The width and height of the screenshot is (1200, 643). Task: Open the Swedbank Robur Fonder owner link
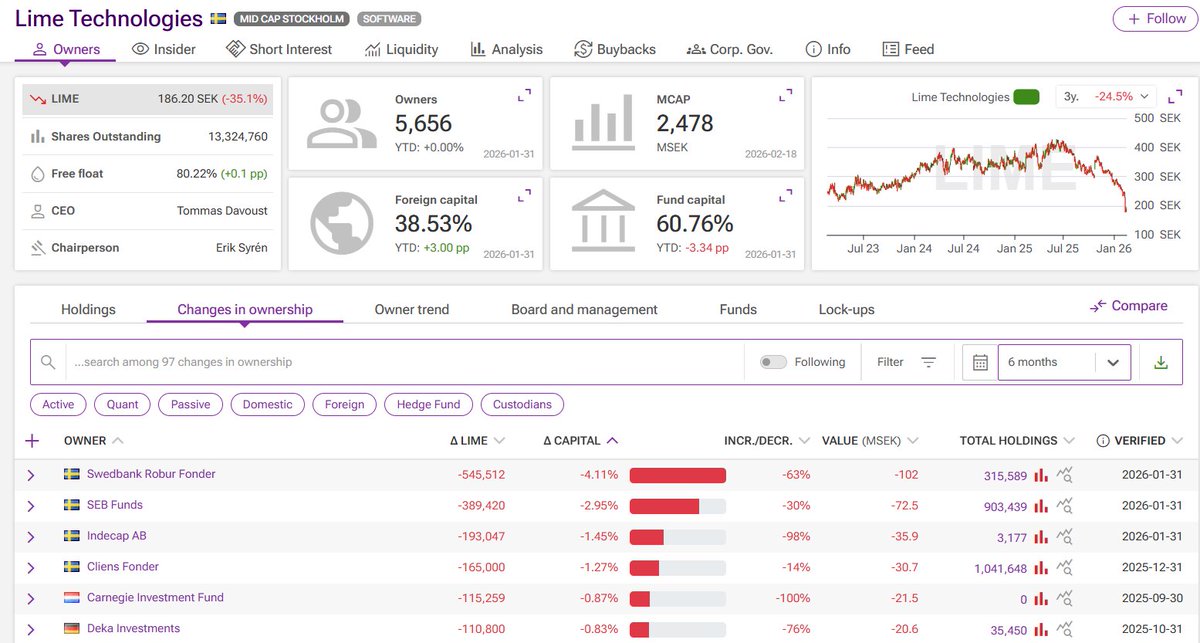151,474
